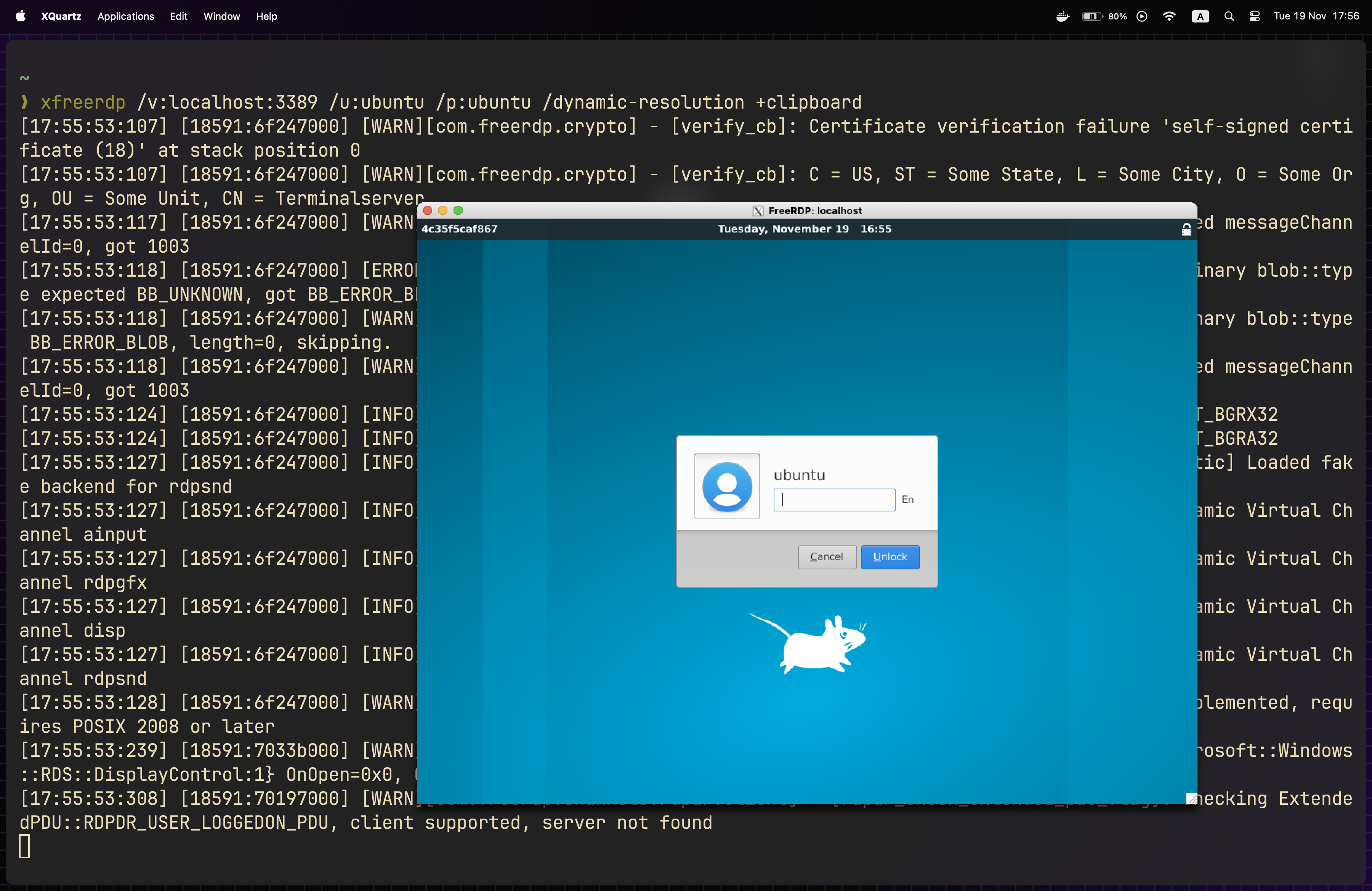
Task: Open the Applications menu
Action: 126,16
